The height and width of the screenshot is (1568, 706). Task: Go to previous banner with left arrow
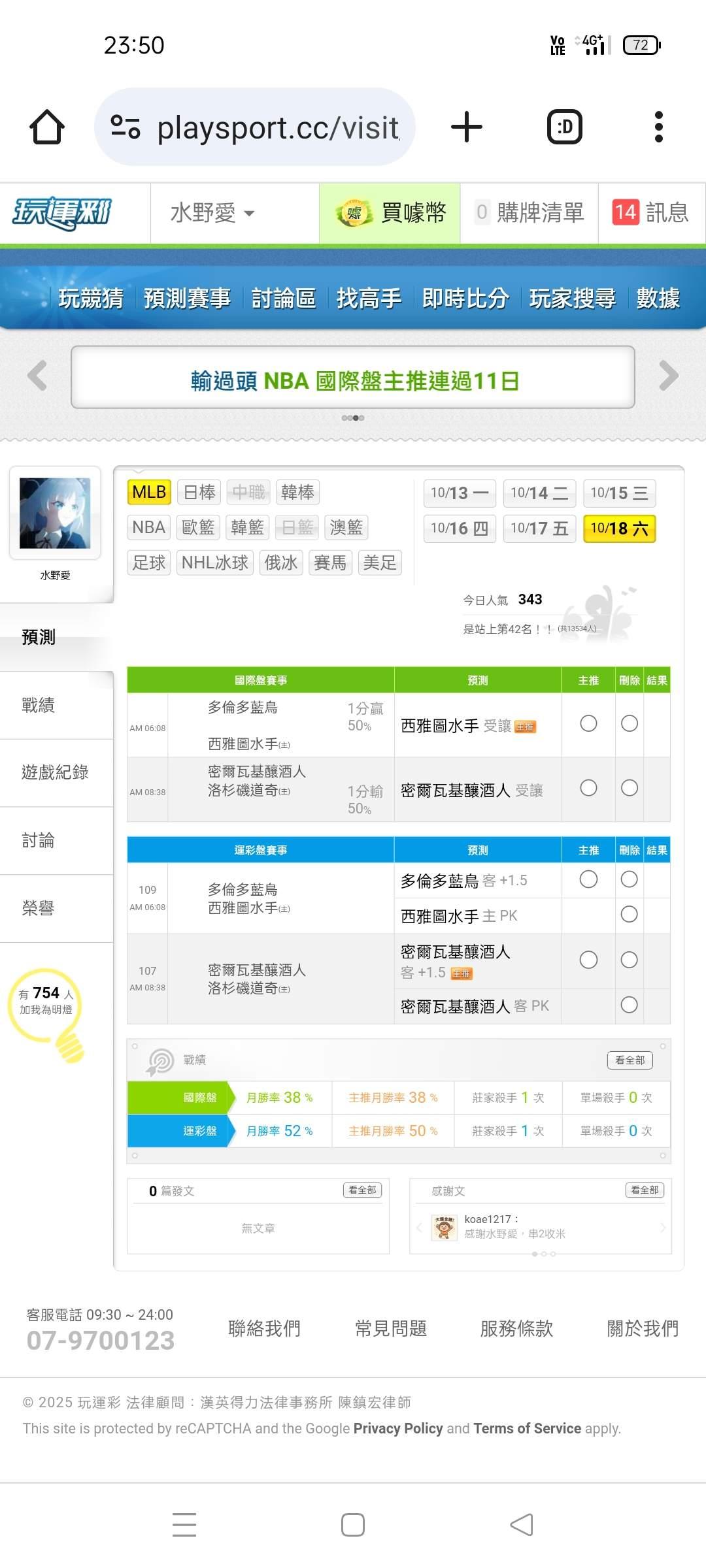[37, 376]
